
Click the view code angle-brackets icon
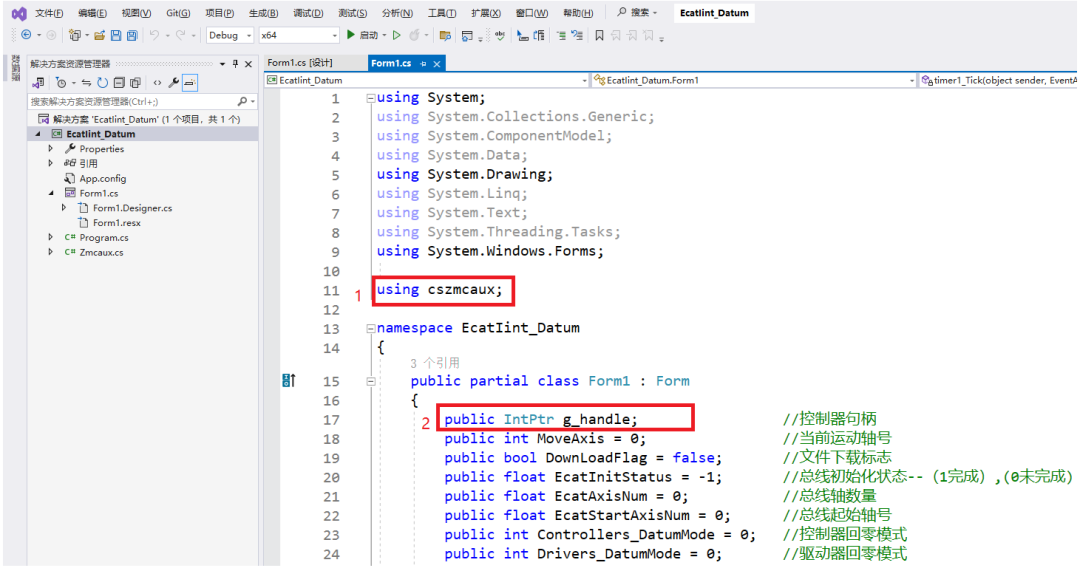pyautogui.click(x=157, y=83)
